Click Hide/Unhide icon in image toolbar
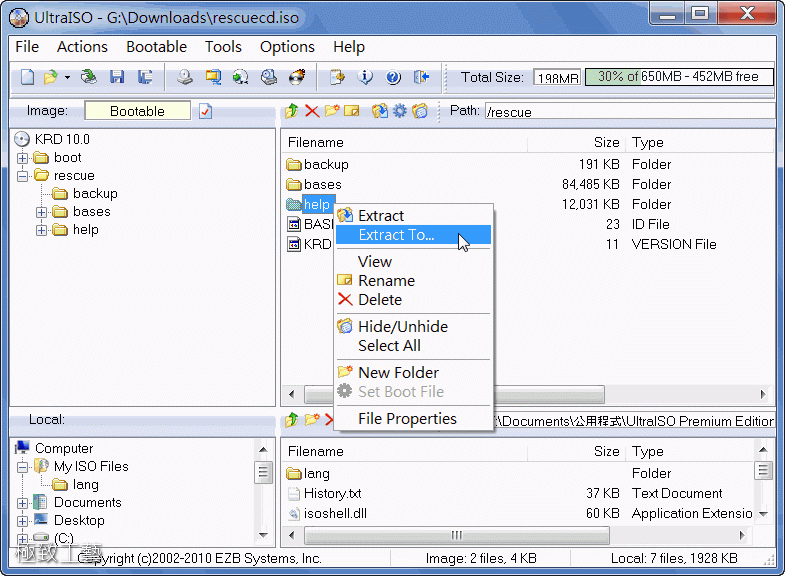The height and width of the screenshot is (576, 785). 420,111
